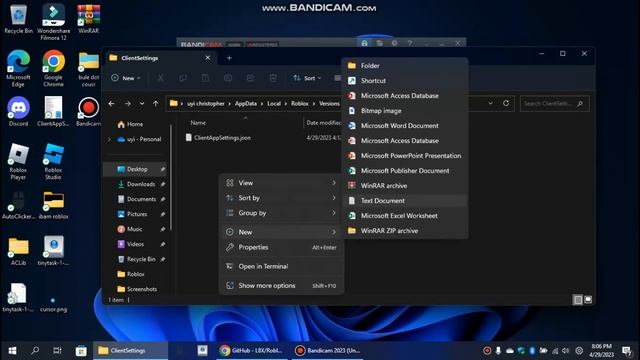Click the Share icon in Explorer toolbar

pyautogui.click(x=250, y=78)
